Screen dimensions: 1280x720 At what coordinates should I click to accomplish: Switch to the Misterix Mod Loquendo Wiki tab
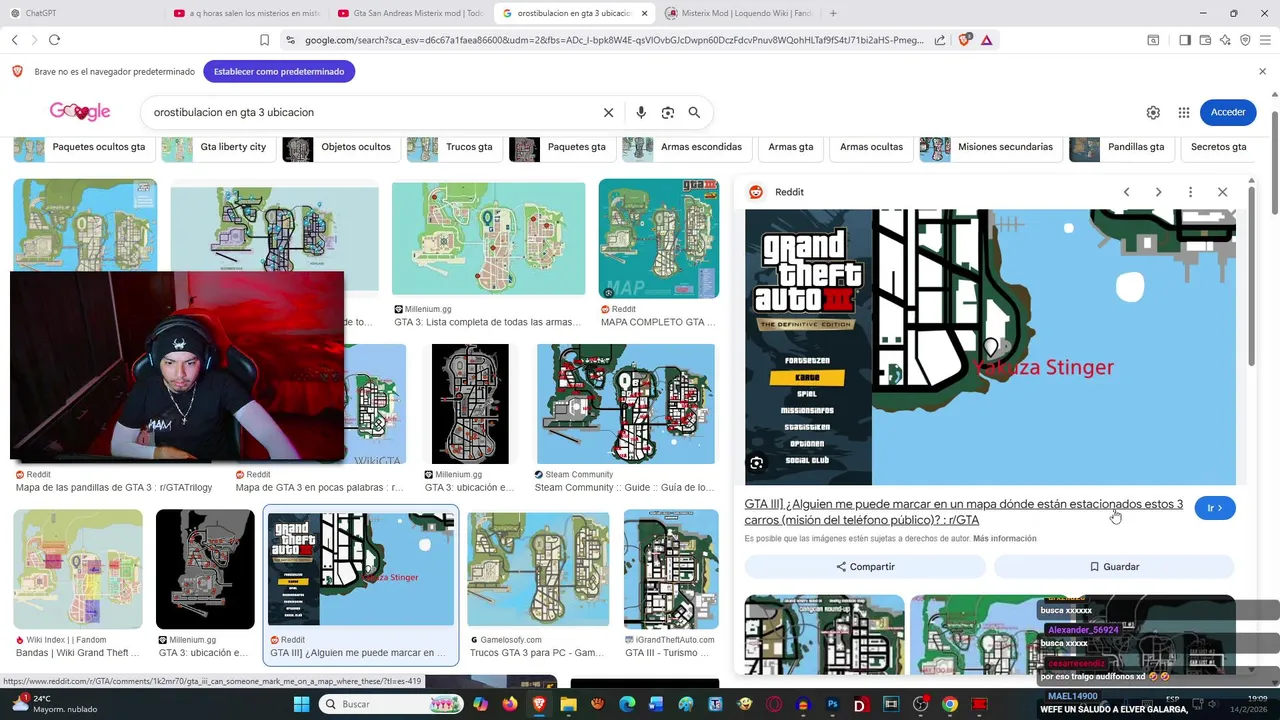coord(738,13)
